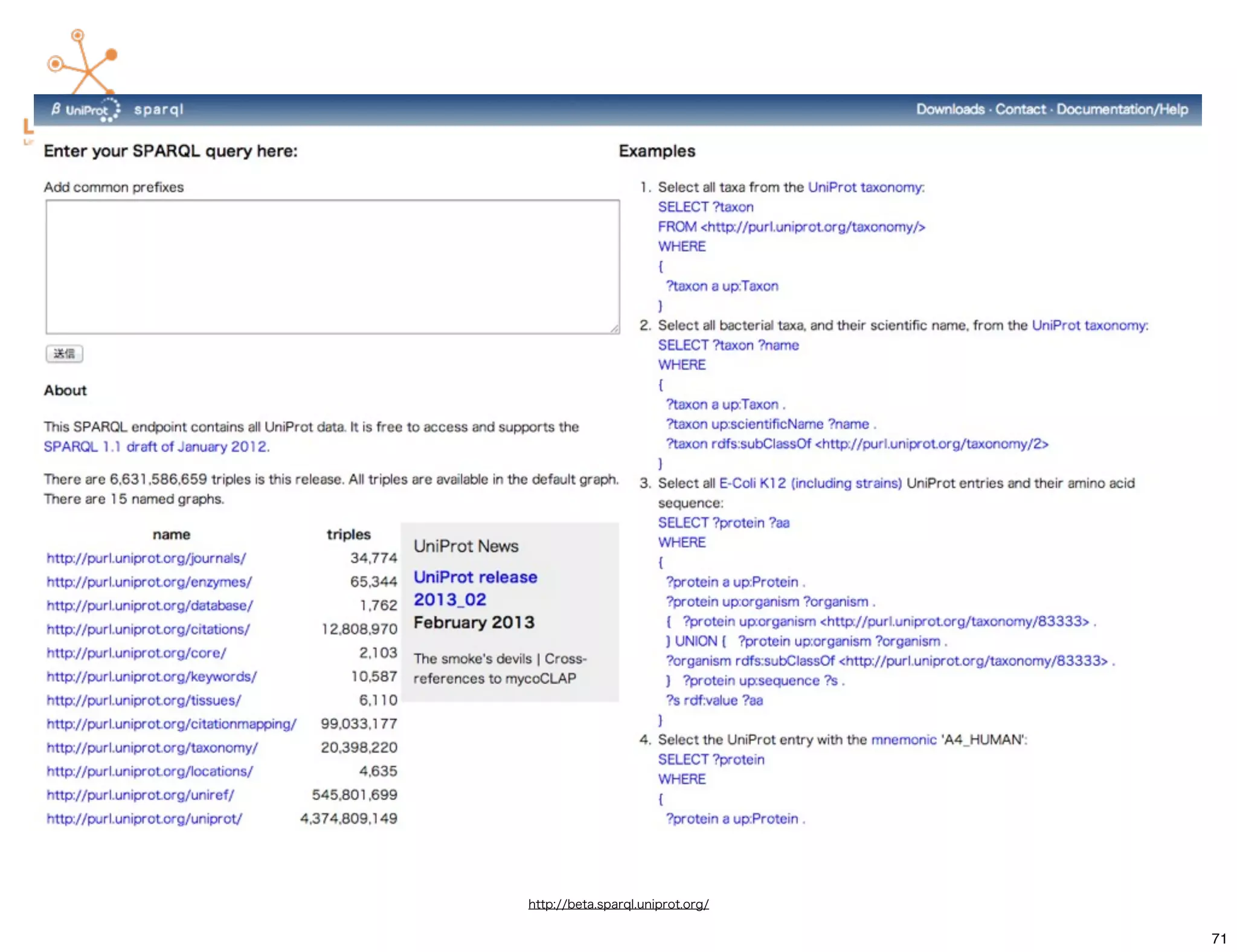Image resolution: width=1237 pixels, height=952 pixels.
Task: Click ?protein up:sequence ?s line
Action: (x=763, y=681)
